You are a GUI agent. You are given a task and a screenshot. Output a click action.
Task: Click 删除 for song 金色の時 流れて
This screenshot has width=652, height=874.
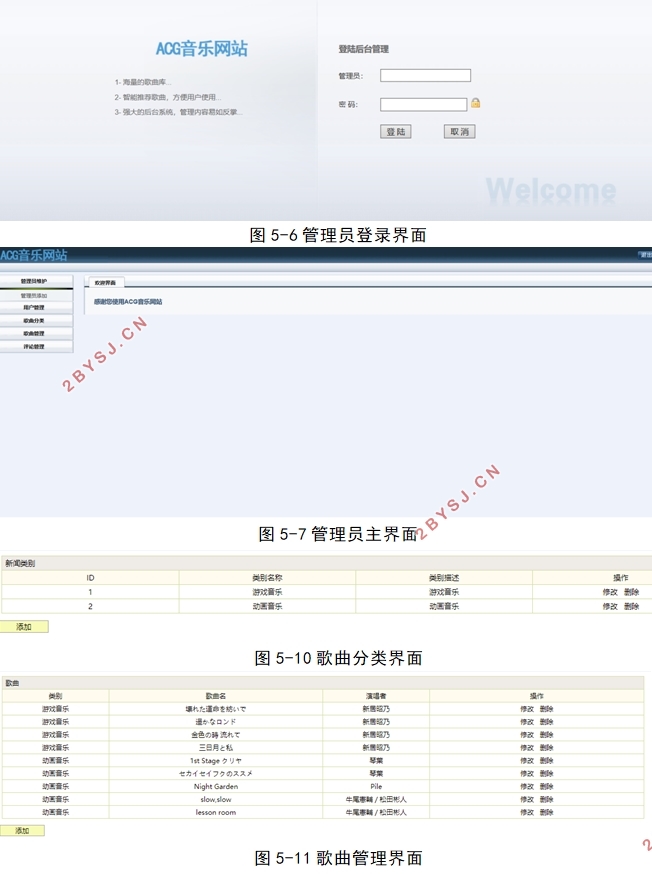[547, 735]
